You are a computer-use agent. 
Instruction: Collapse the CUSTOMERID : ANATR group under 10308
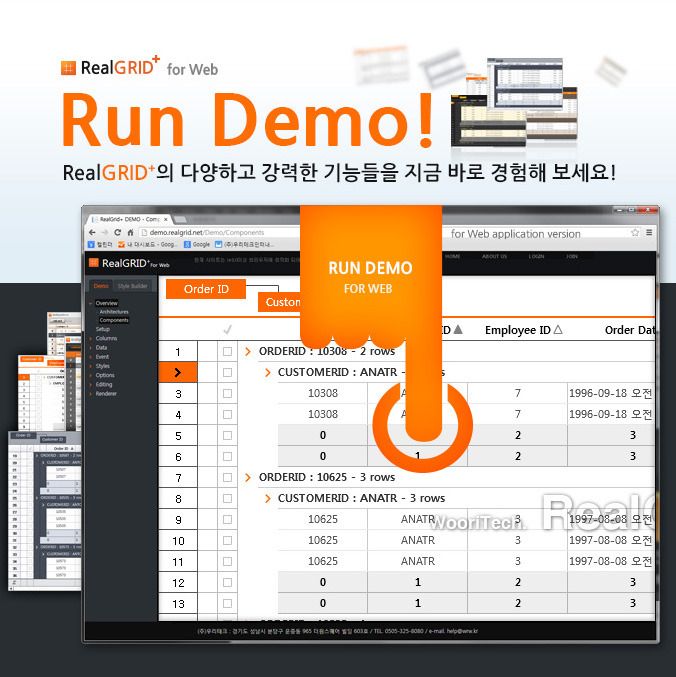tap(268, 372)
